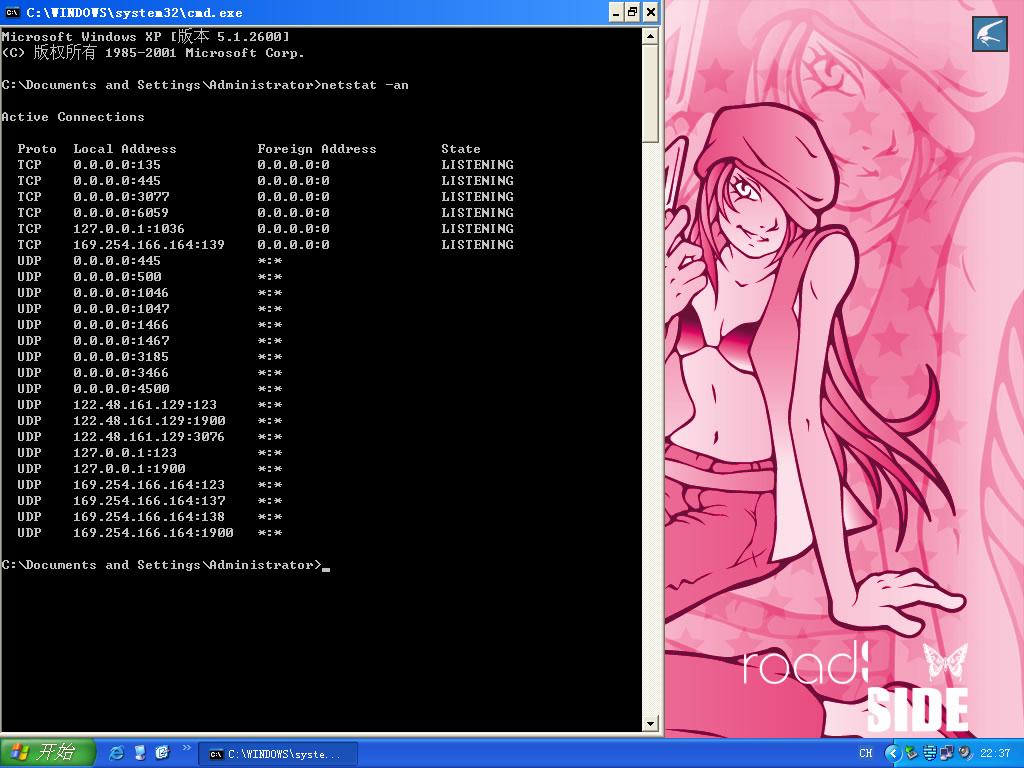Launch Internet Explorer from Quick Launch
Screen dimensions: 1024x768
(116, 753)
